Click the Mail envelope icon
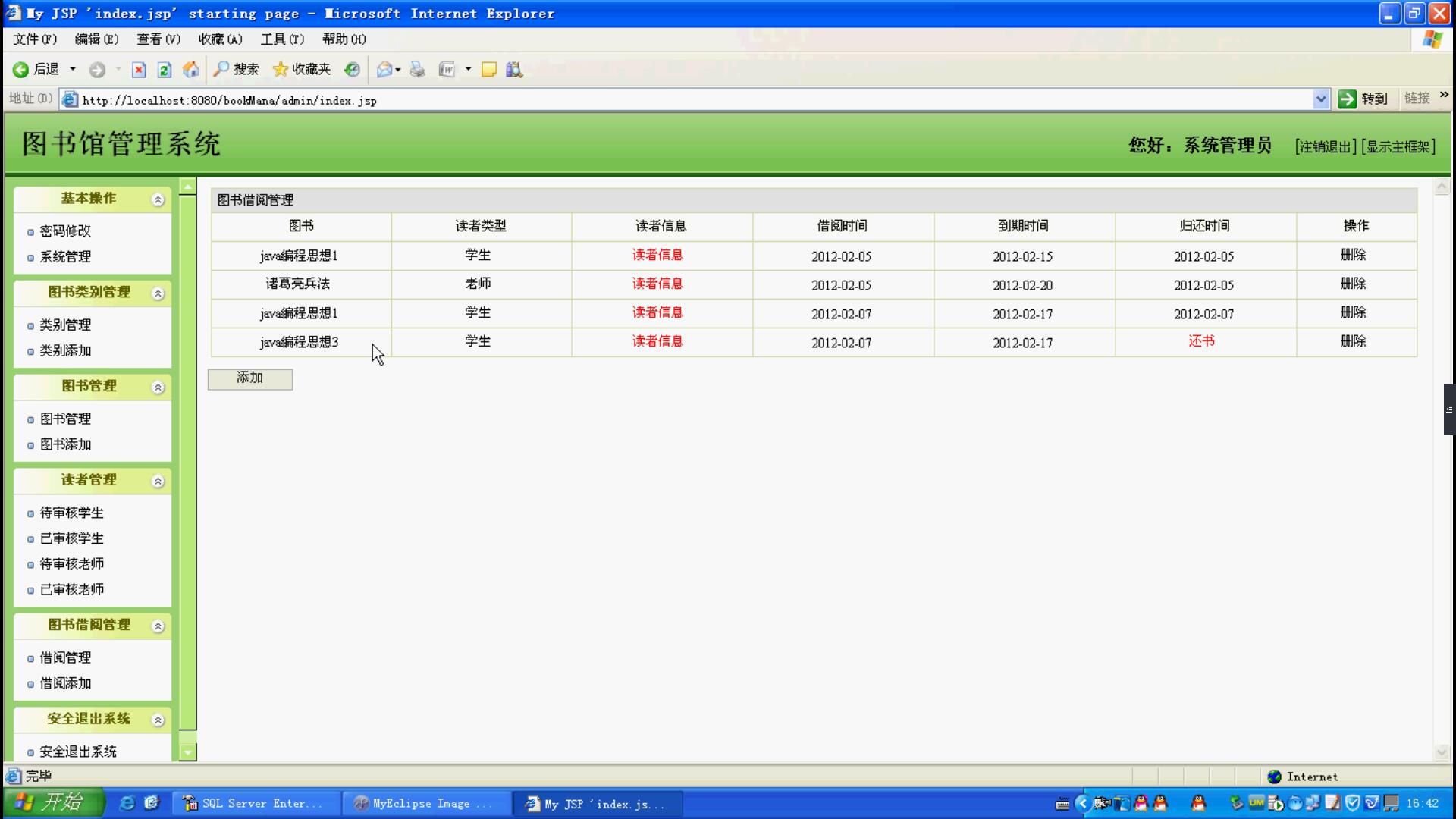The image size is (1456, 819). pos(384,70)
